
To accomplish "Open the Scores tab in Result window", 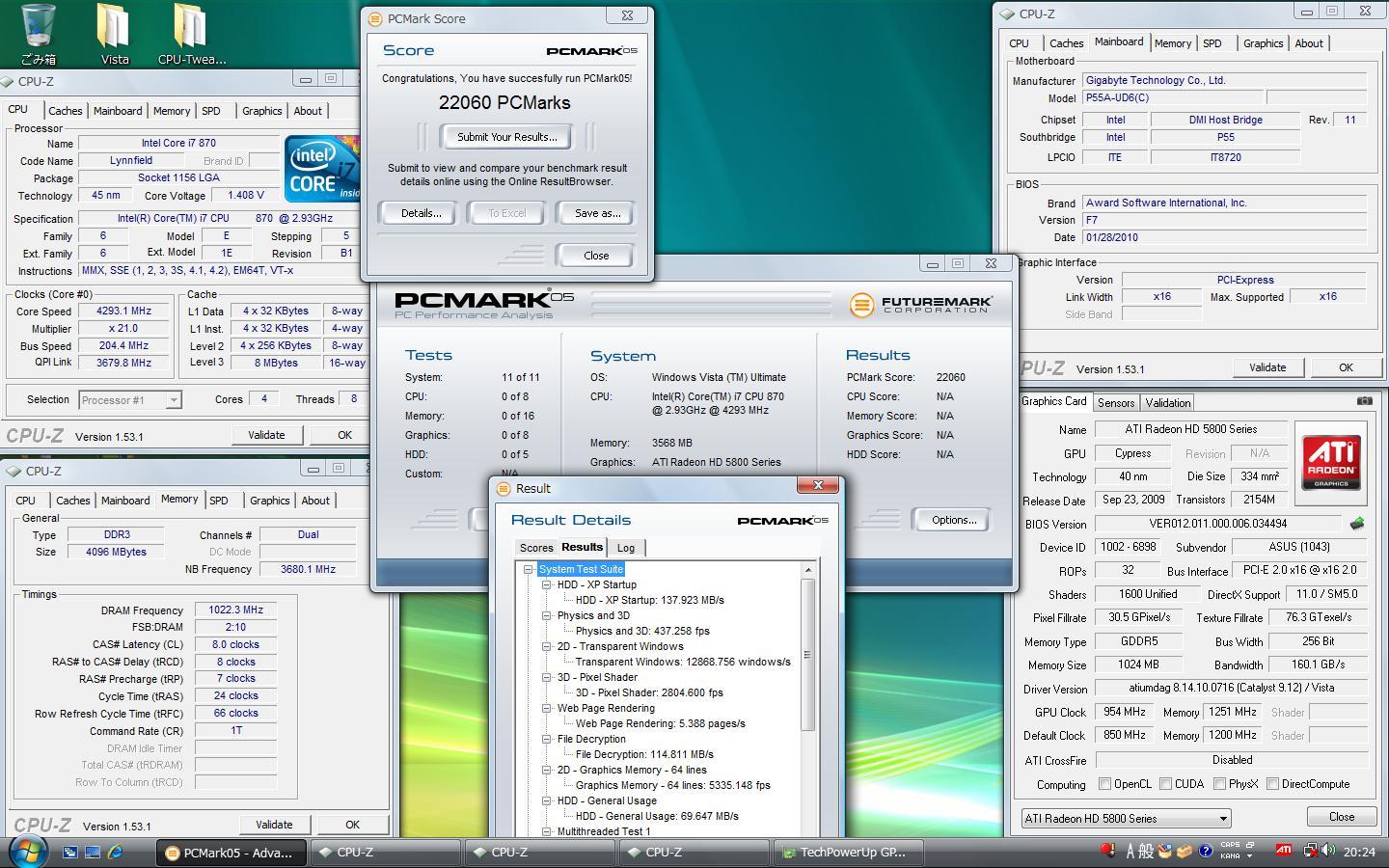I will tap(536, 548).
